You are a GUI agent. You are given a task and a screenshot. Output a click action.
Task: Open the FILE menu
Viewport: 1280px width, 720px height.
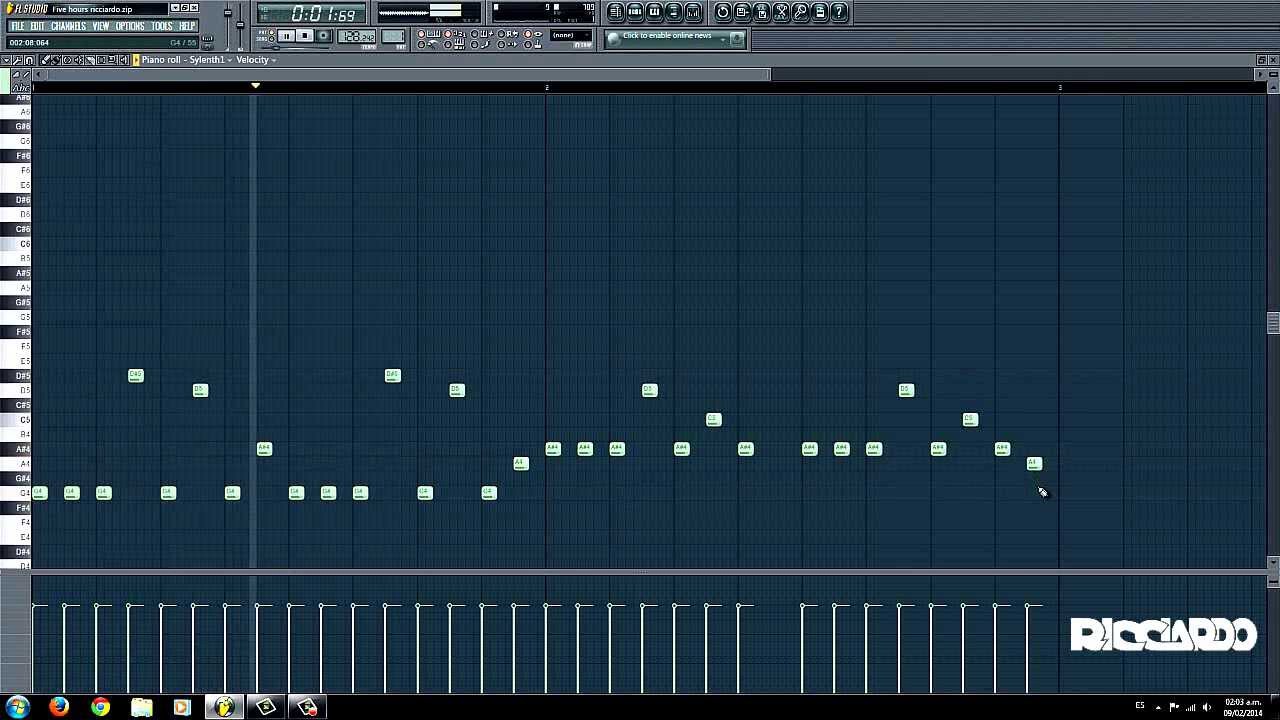[x=17, y=26]
